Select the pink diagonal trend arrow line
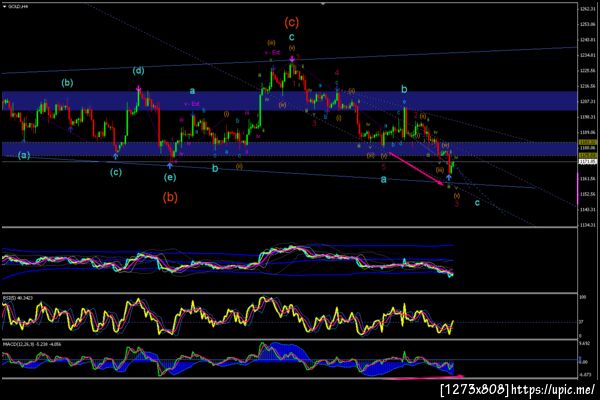This screenshot has height=400, width=600. [416, 169]
